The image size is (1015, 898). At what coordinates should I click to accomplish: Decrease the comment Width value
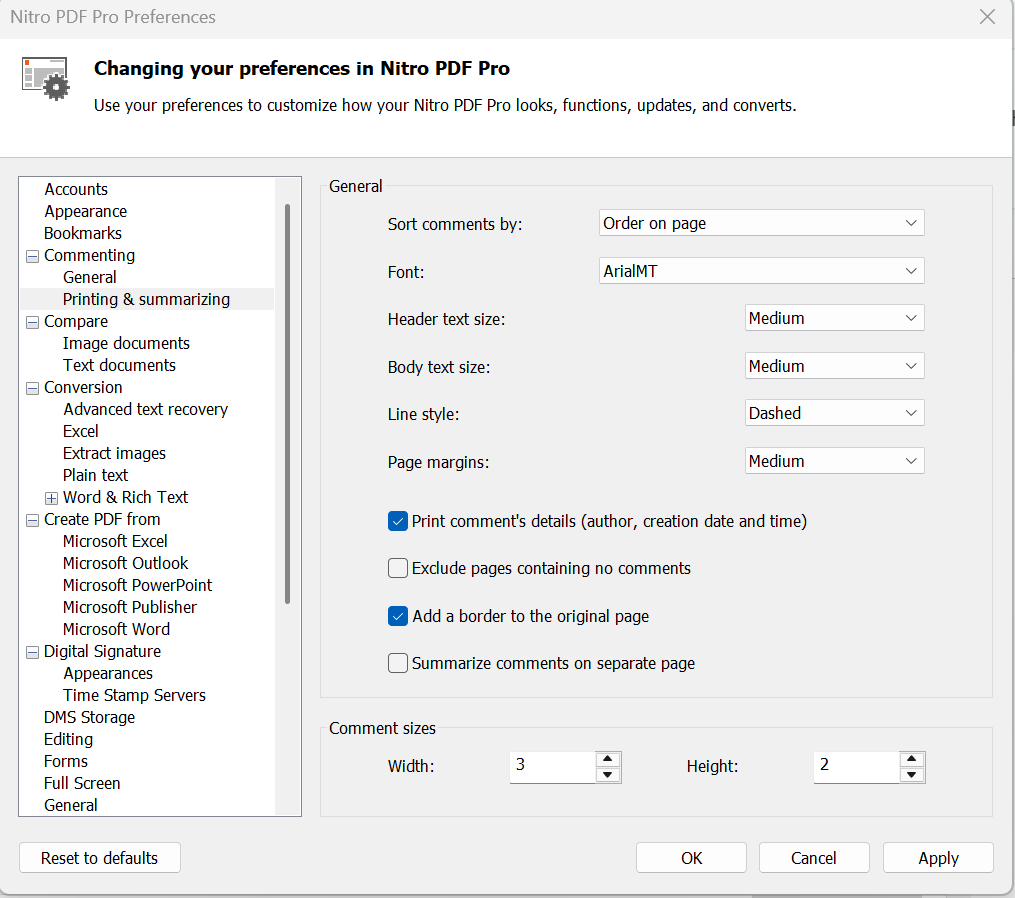pyautogui.click(x=608, y=775)
